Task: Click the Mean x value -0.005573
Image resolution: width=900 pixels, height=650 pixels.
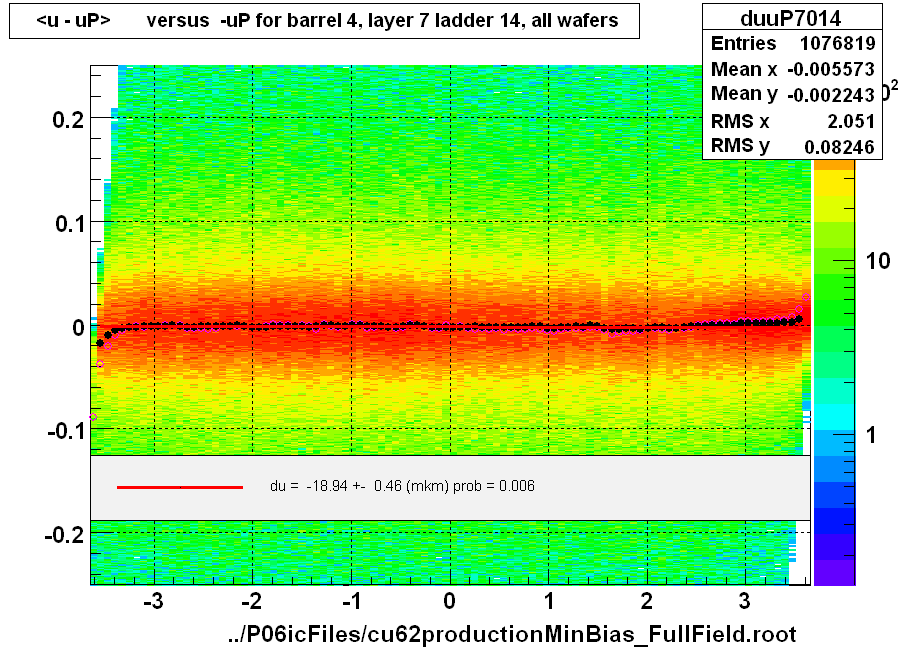Action: click(x=831, y=69)
